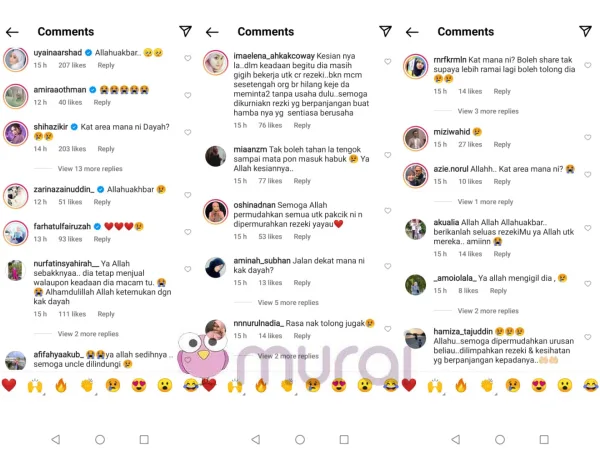This screenshot has width=600, height=450.
Task: Tap the Android home circle button in the middle panel
Action: [x=300, y=439]
